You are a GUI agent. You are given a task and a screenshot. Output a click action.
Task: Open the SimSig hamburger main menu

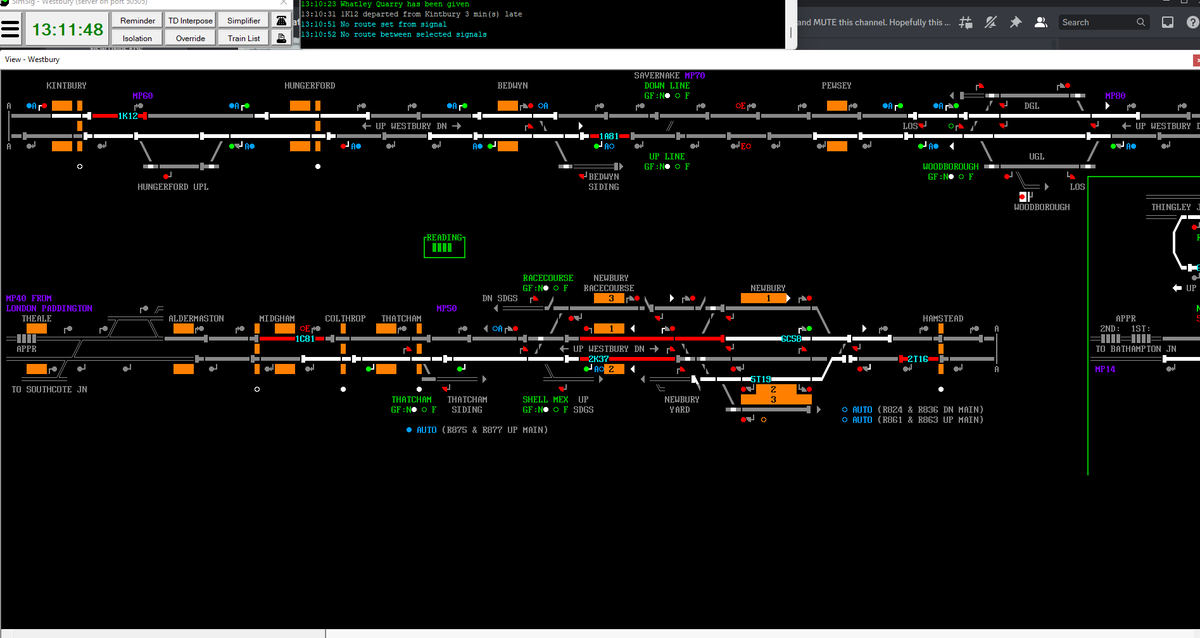(x=10, y=30)
